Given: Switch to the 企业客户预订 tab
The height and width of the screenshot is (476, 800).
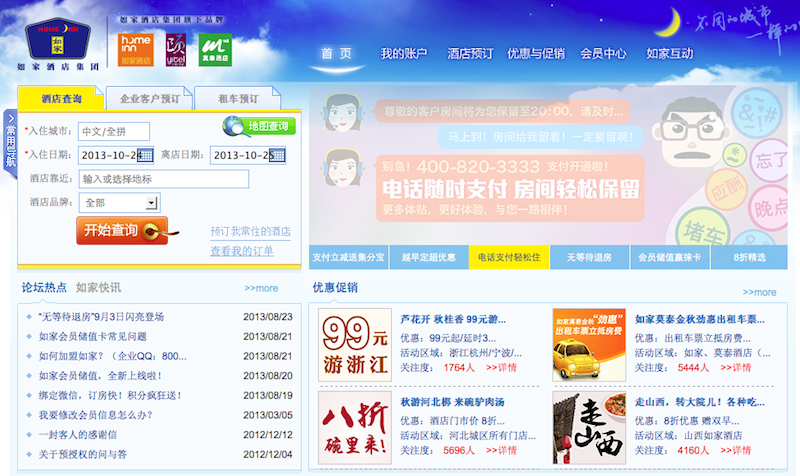Looking at the screenshot, I should (x=149, y=98).
